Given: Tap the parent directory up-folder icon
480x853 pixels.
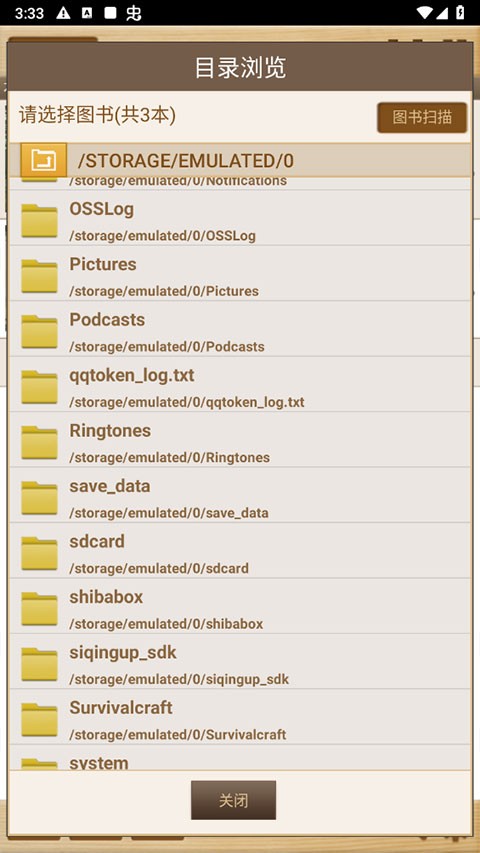Looking at the screenshot, I should [x=44, y=160].
